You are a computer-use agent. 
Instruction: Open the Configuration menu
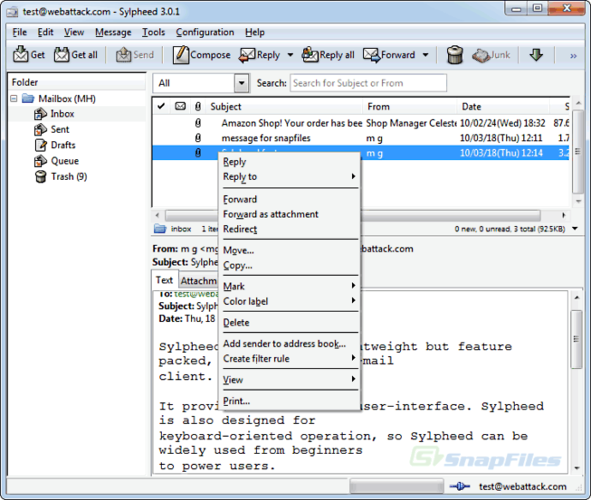[x=205, y=32]
